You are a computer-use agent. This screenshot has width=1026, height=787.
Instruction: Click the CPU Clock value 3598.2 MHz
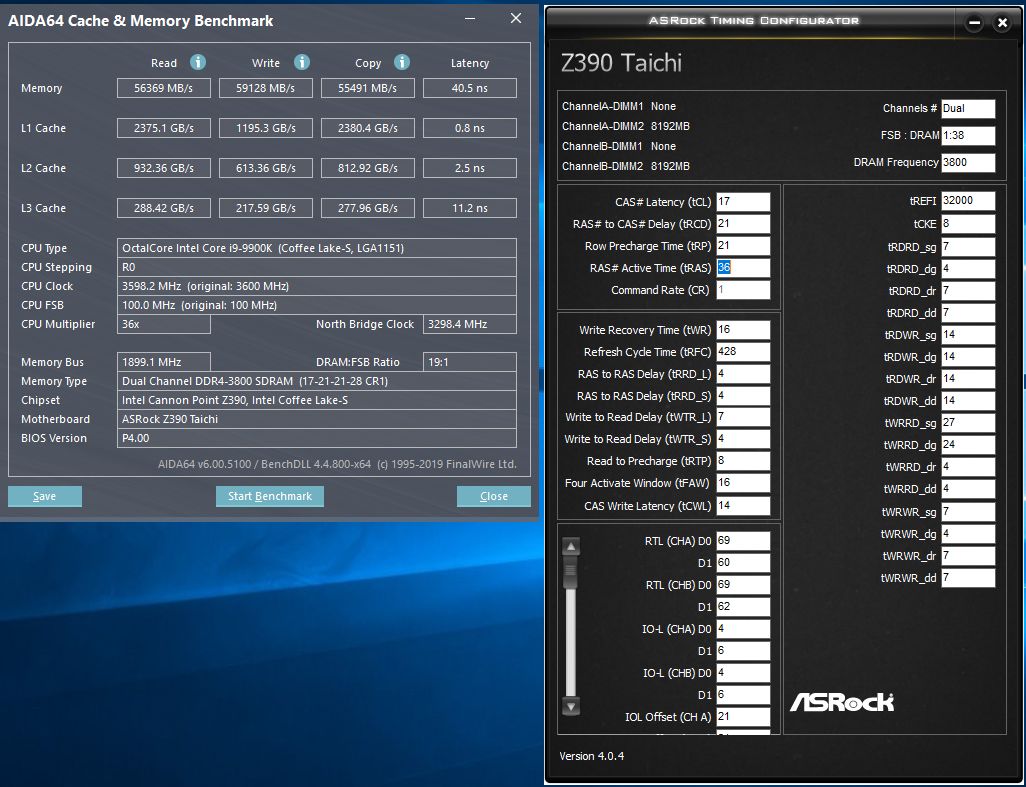(317, 286)
